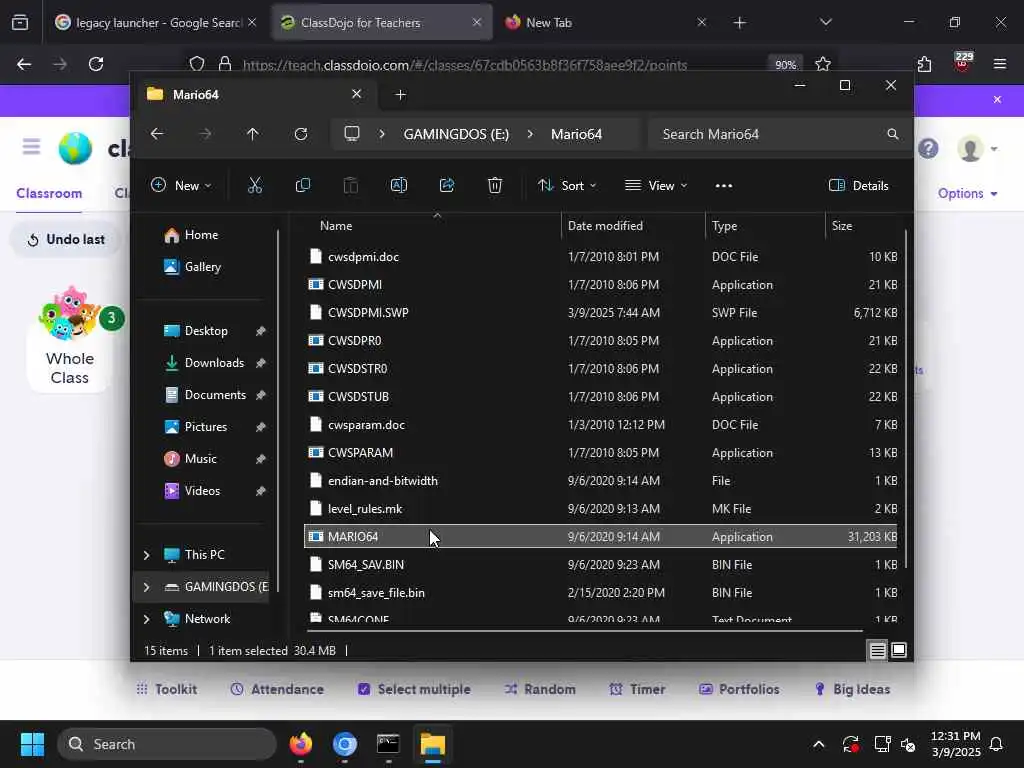Click the search magnifier in Explorer
The width and height of the screenshot is (1024, 768).
pyautogui.click(x=893, y=134)
